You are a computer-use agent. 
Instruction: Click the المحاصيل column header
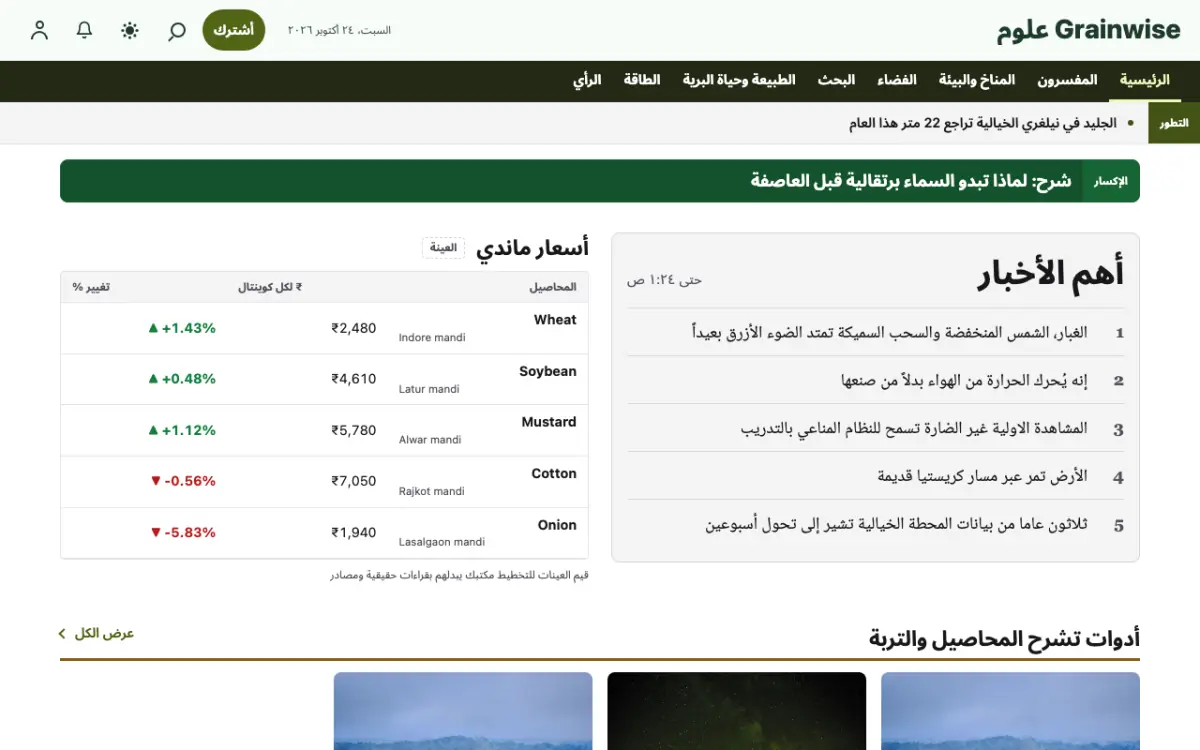pos(553,287)
